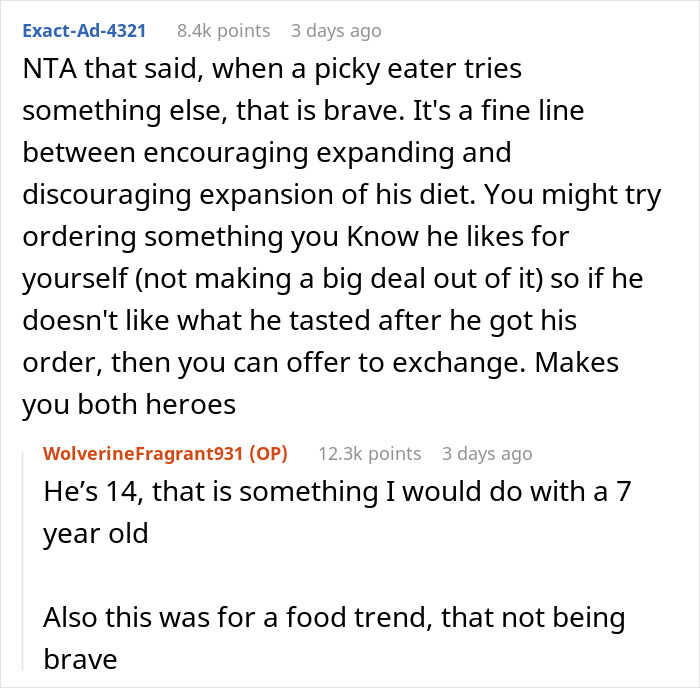Open the Exact-Ad-4321 user profile
700x688 pixels.
[x=84, y=31]
